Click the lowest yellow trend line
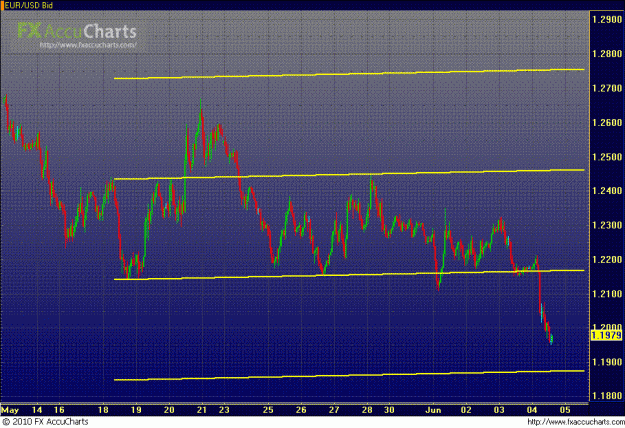Viewport: 625px width, 428px height. (x=349, y=375)
